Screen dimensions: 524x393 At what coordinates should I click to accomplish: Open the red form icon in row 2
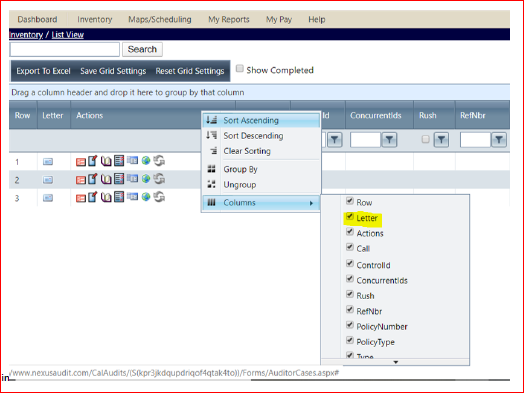pos(81,180)
